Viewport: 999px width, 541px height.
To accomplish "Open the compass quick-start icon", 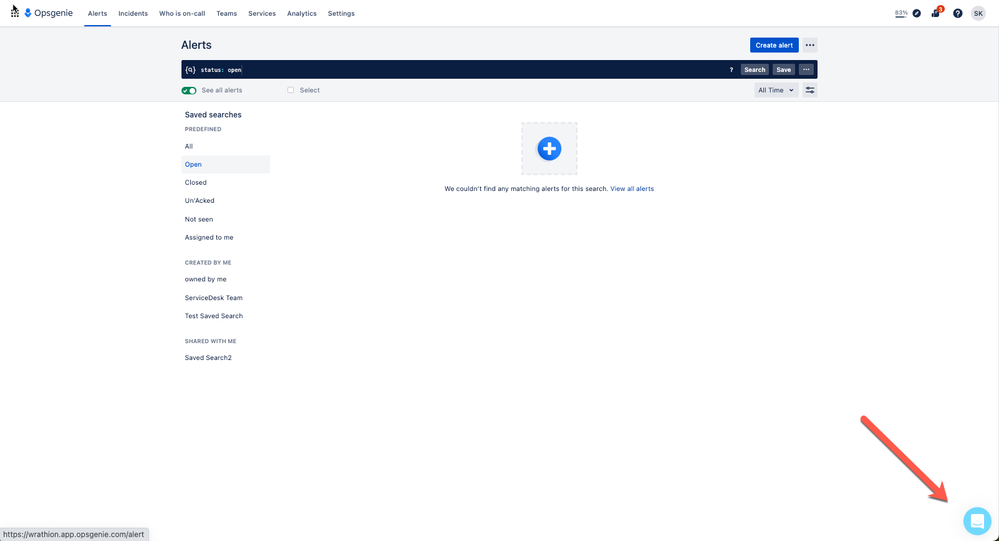I will pos(916,13).
